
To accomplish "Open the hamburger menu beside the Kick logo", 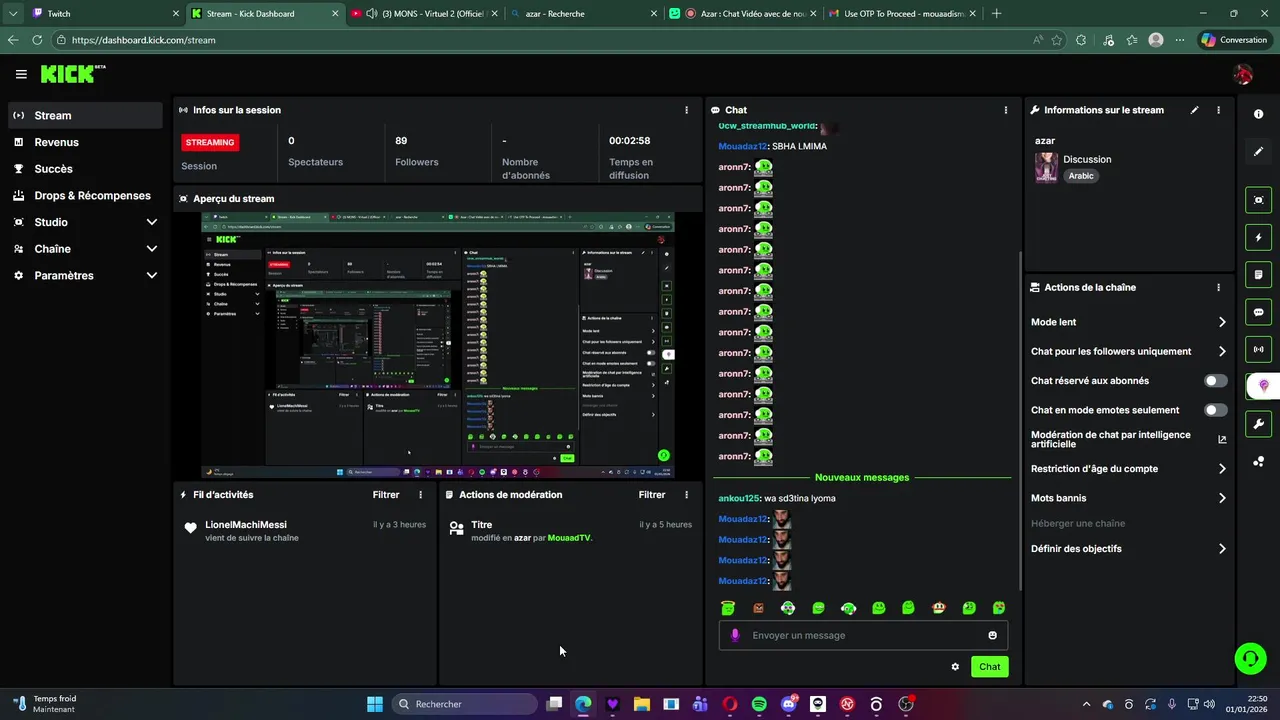I will tap(21, 74).
